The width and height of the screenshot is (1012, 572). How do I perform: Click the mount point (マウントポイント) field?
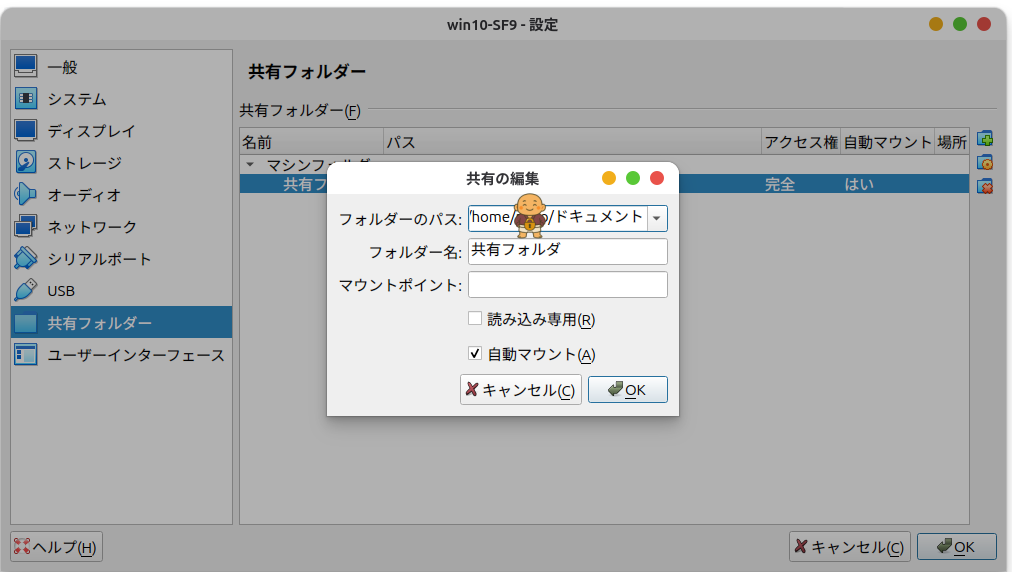coord(567,285)
